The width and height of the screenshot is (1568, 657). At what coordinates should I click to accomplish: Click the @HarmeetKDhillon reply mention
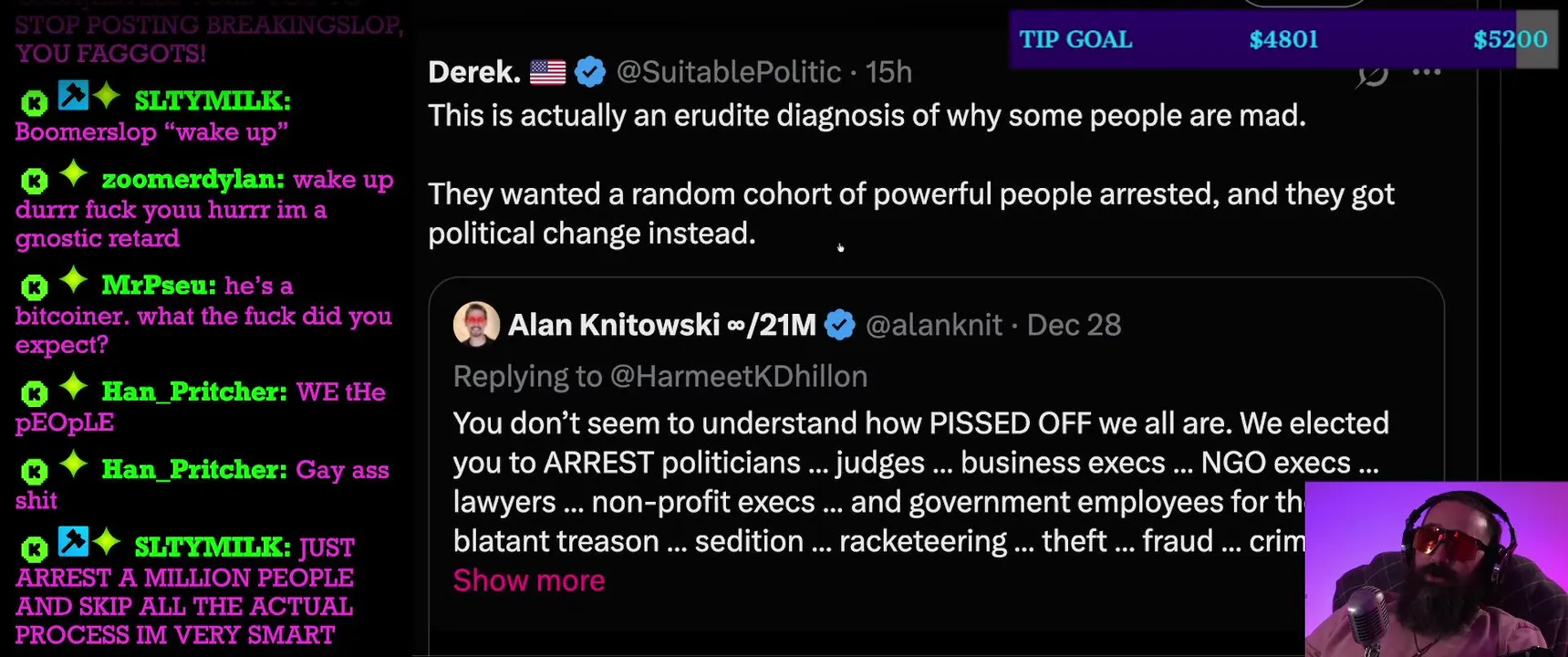738,376
